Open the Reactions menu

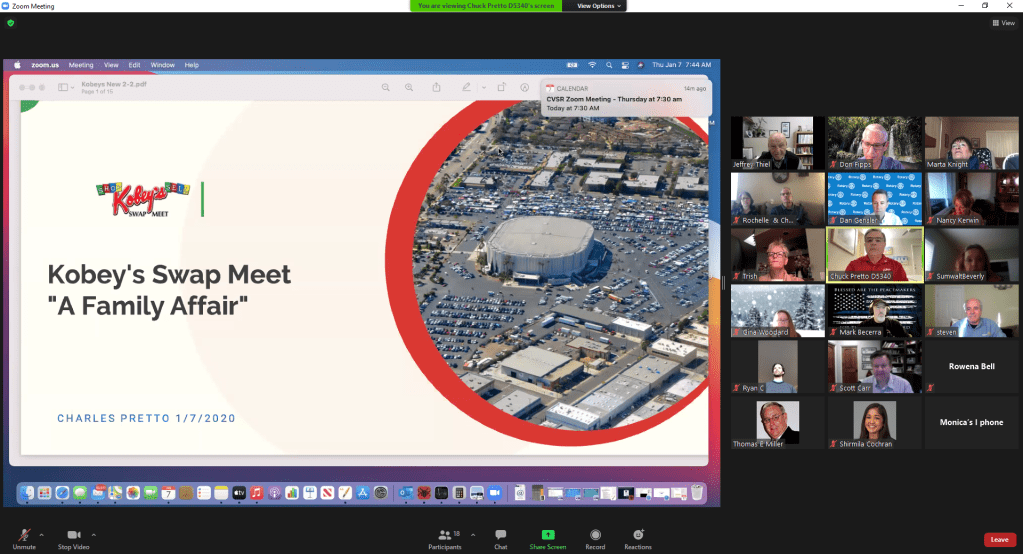coord(638,538)
